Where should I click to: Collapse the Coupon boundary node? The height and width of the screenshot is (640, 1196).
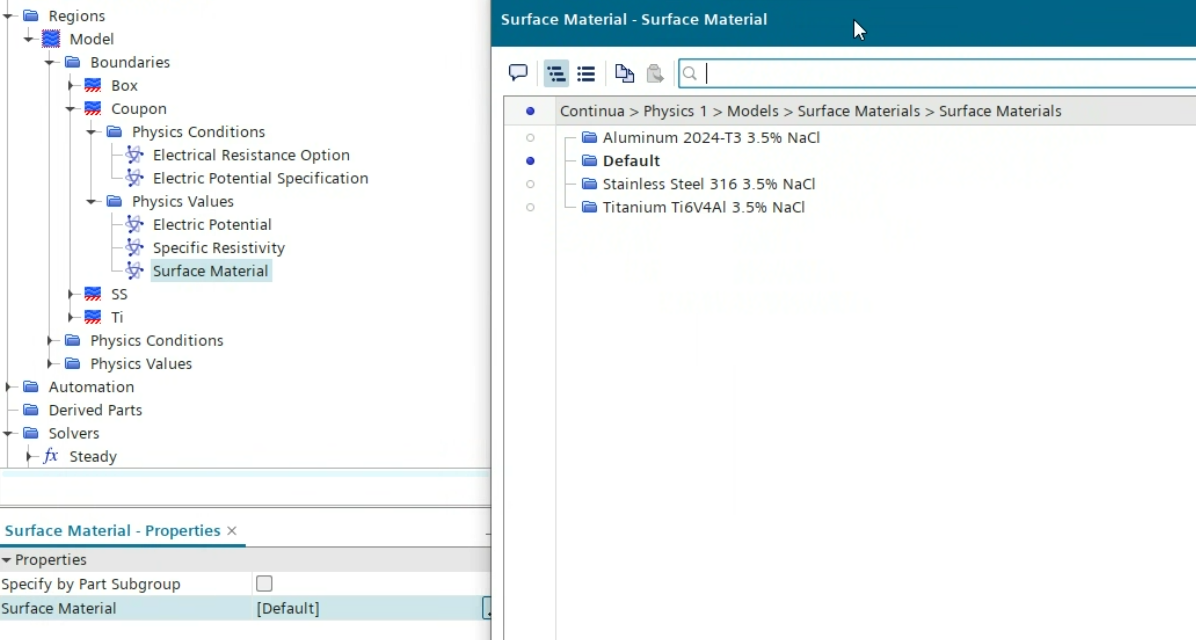coord(71,108)
